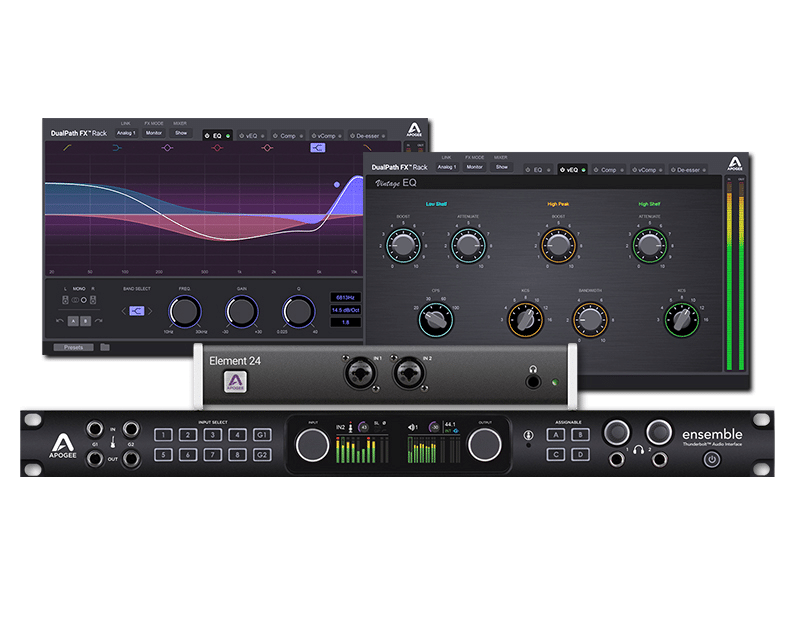Click the Apogee logo in the Vintage EQ window

click(x=735, y=163)
